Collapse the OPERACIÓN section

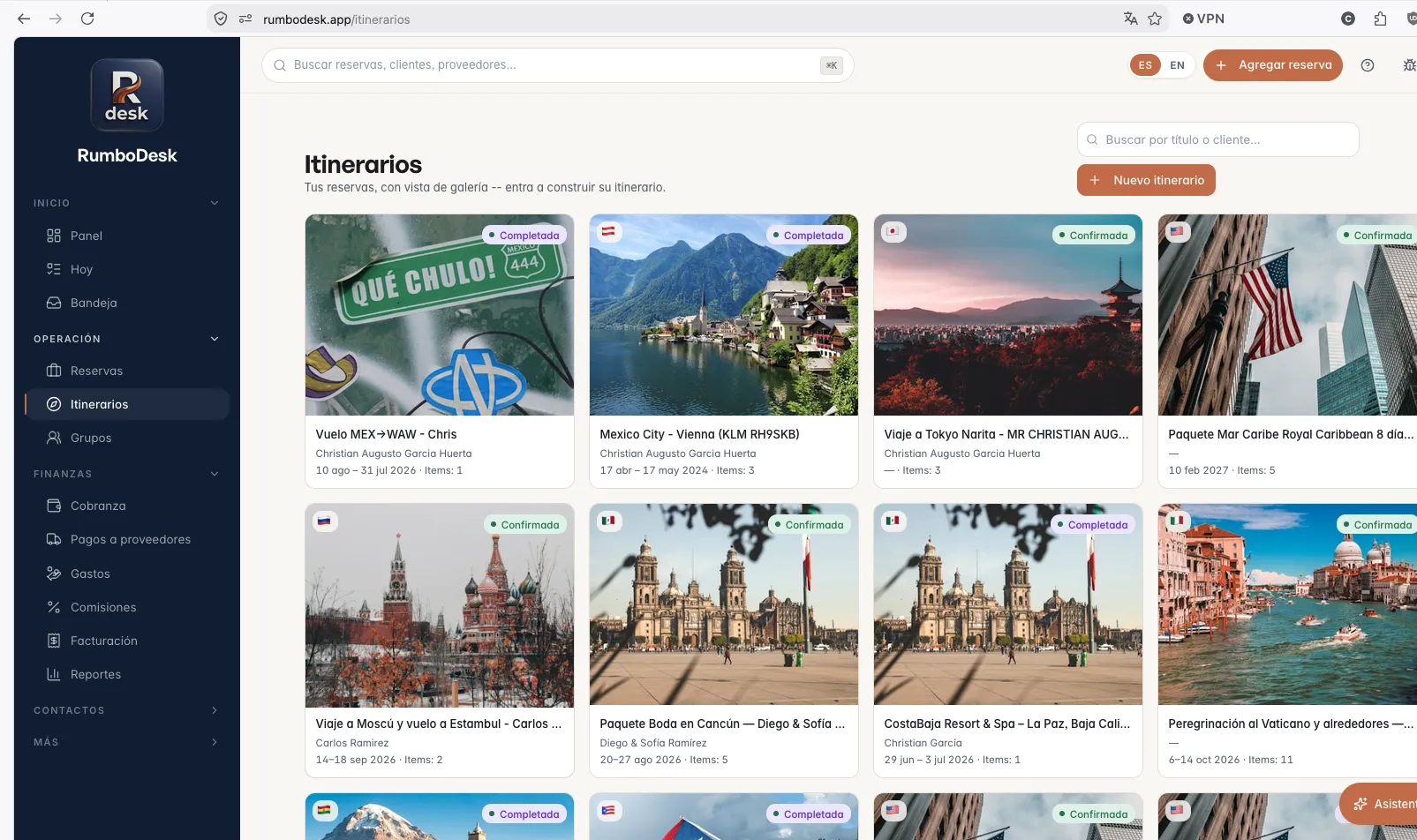pos(215,339)
